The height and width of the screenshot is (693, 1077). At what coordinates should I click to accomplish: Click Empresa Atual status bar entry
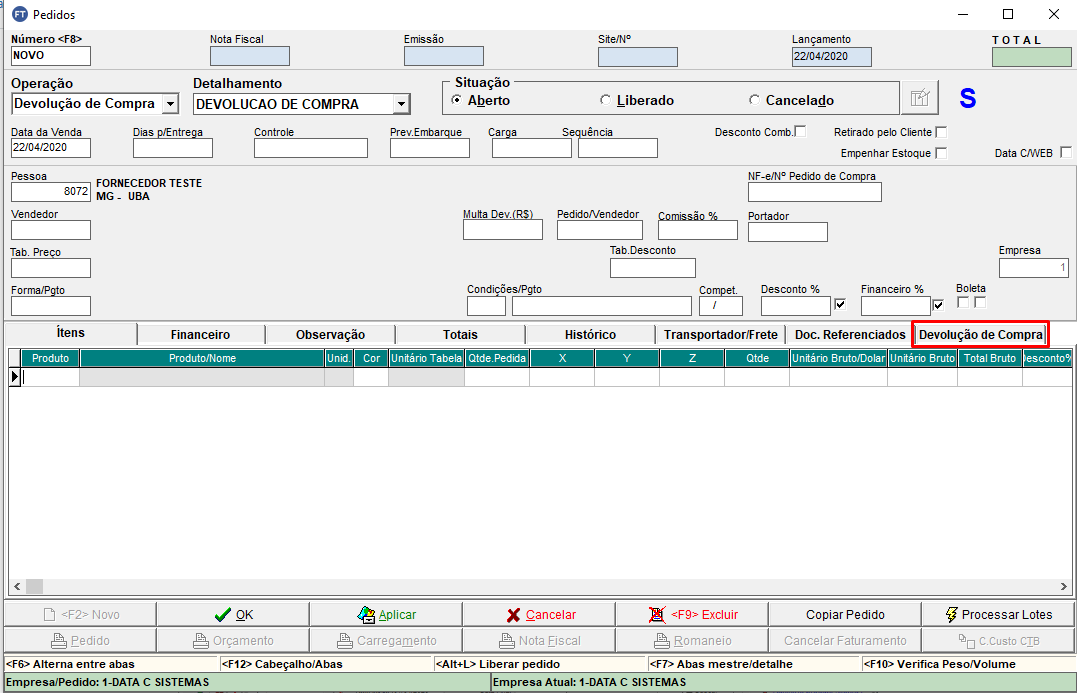pos(782,682)
